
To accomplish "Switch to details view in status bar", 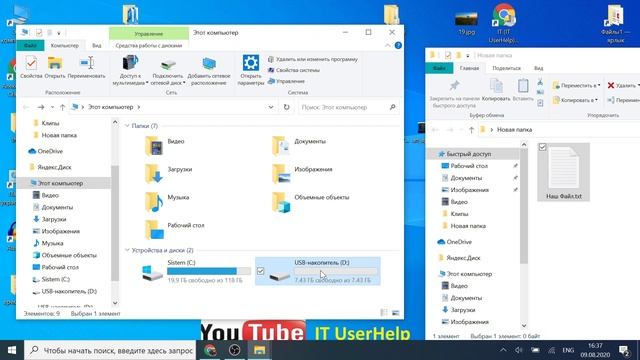I will 384,313.
